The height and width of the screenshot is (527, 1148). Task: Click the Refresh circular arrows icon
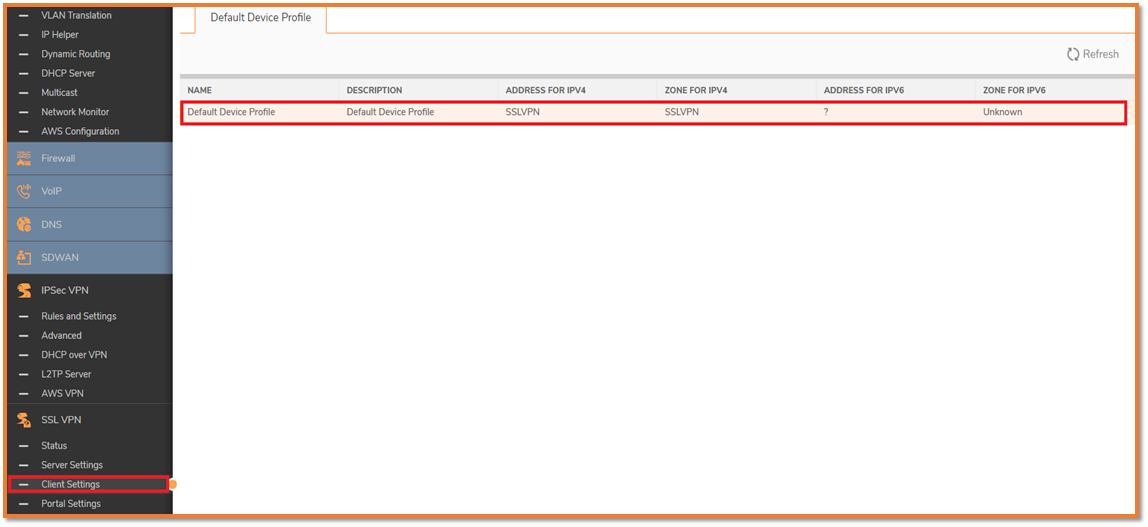coord(1073,54)
